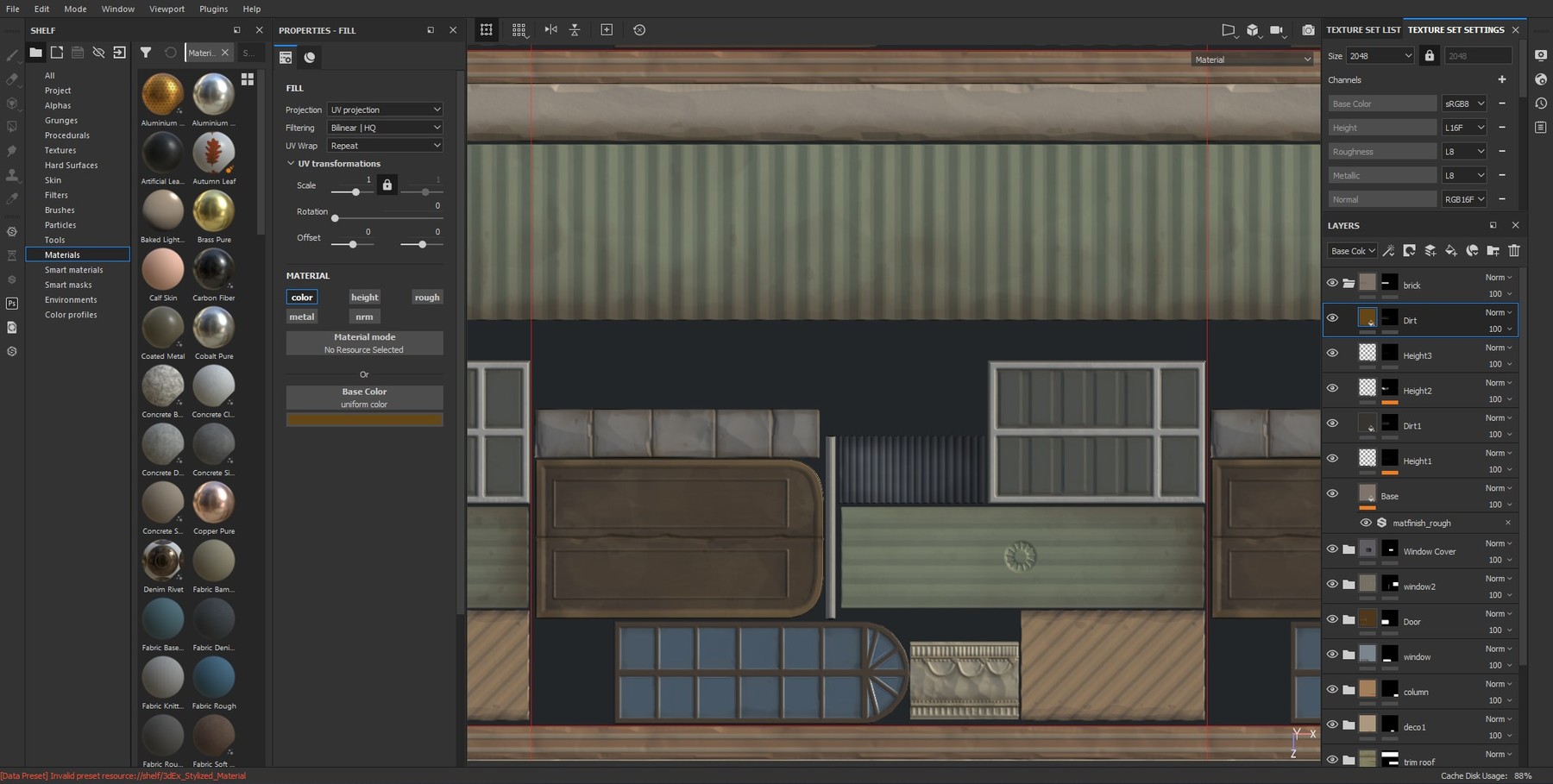The height and width of the screenshot is (784, 1553).
Task: Select the Material Picker eyedropper tool
Action: pos(12,199)
